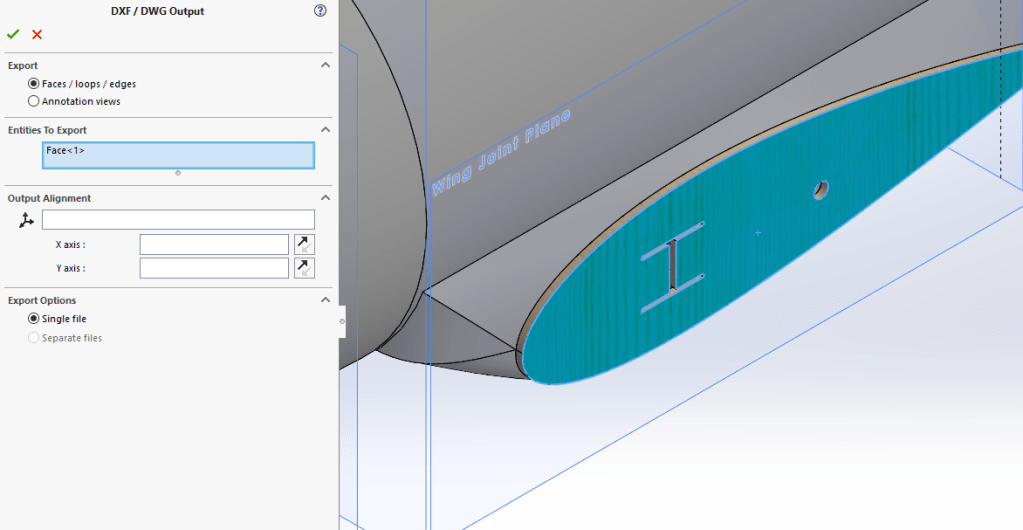The width and height of the screenshot is (1023, 530).
Task: Focus the coordinate system origin field
Action: tap(178, 220)
